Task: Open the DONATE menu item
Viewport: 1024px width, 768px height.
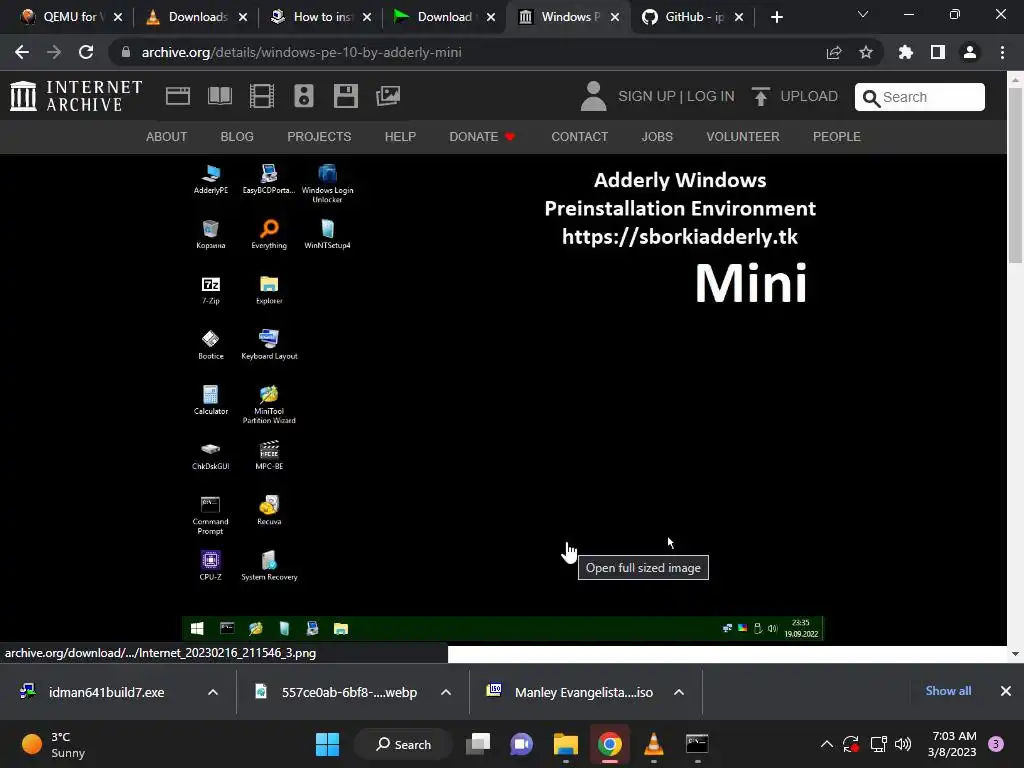Action: point(482,136)
